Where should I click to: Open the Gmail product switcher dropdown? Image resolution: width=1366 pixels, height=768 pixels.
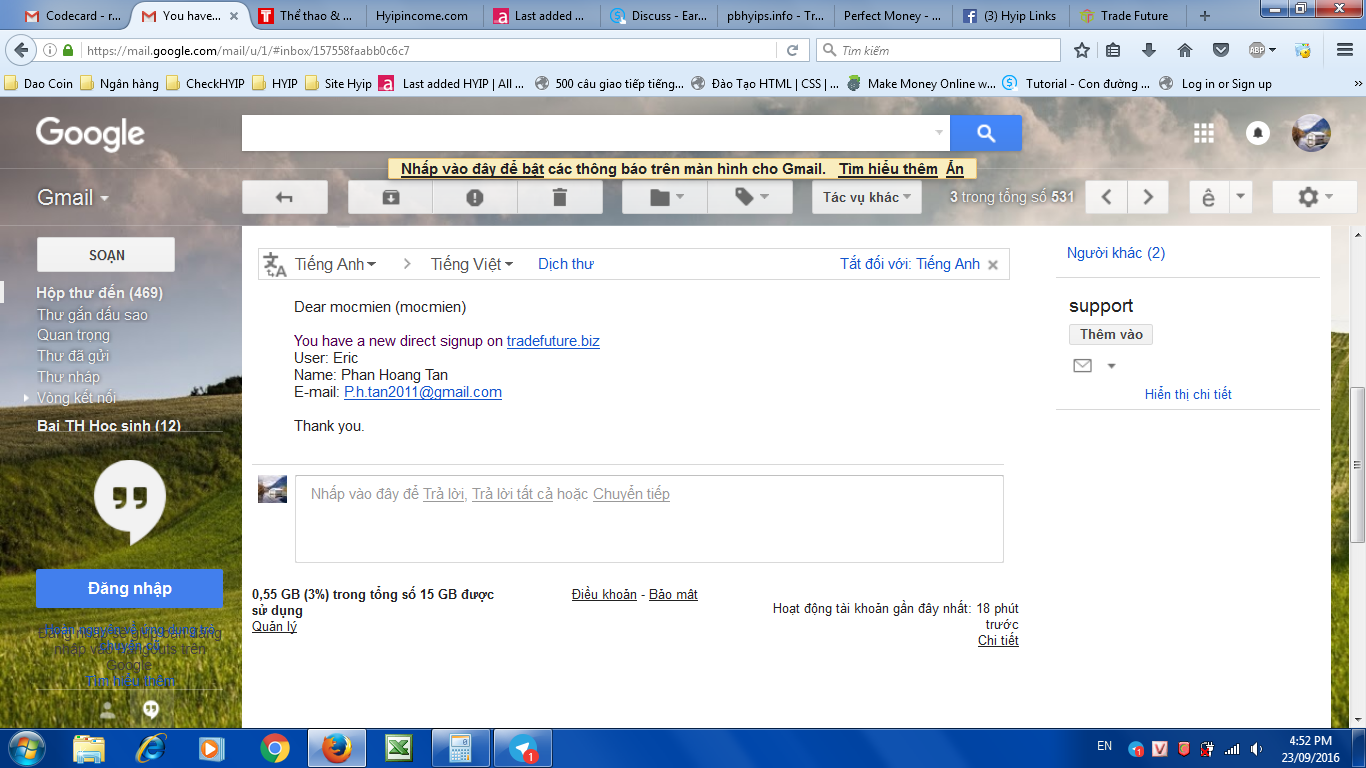[73, 198]
